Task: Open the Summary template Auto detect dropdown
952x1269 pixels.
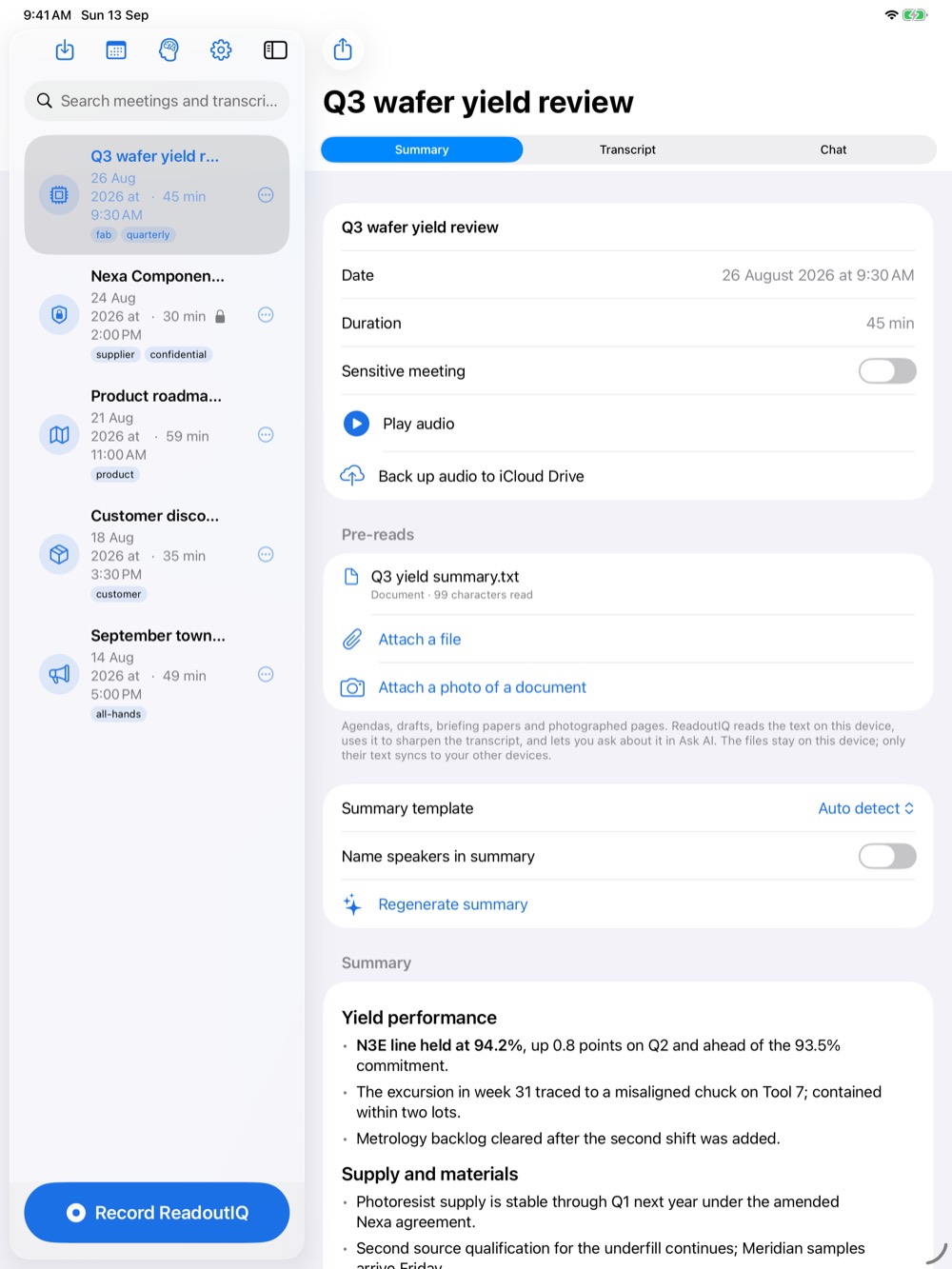Action: coord(866,808)
